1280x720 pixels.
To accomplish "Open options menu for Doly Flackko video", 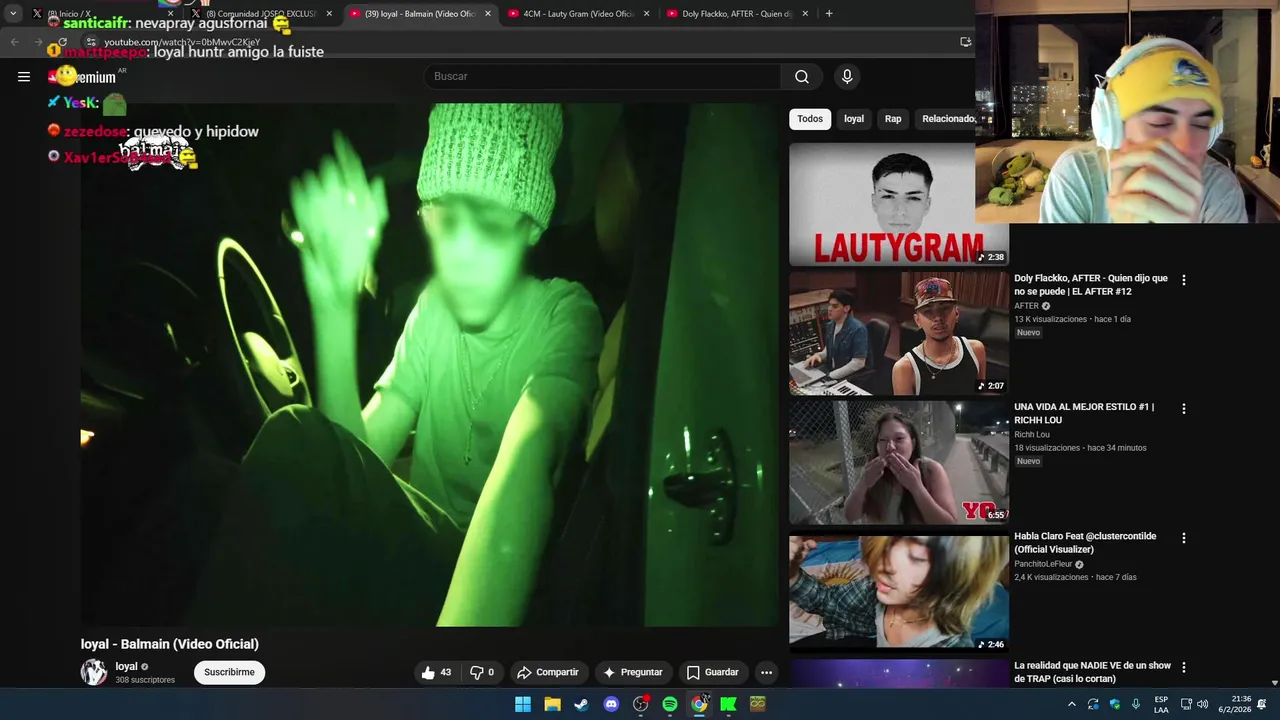I will click(1184, 280).
